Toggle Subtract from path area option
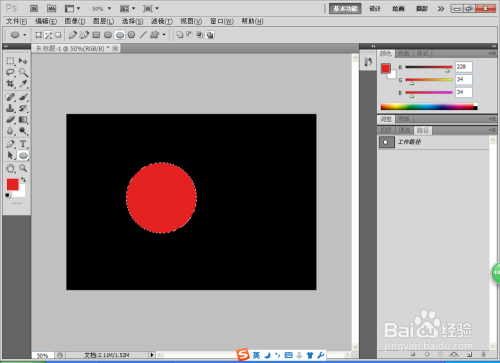 click(189, 35)
